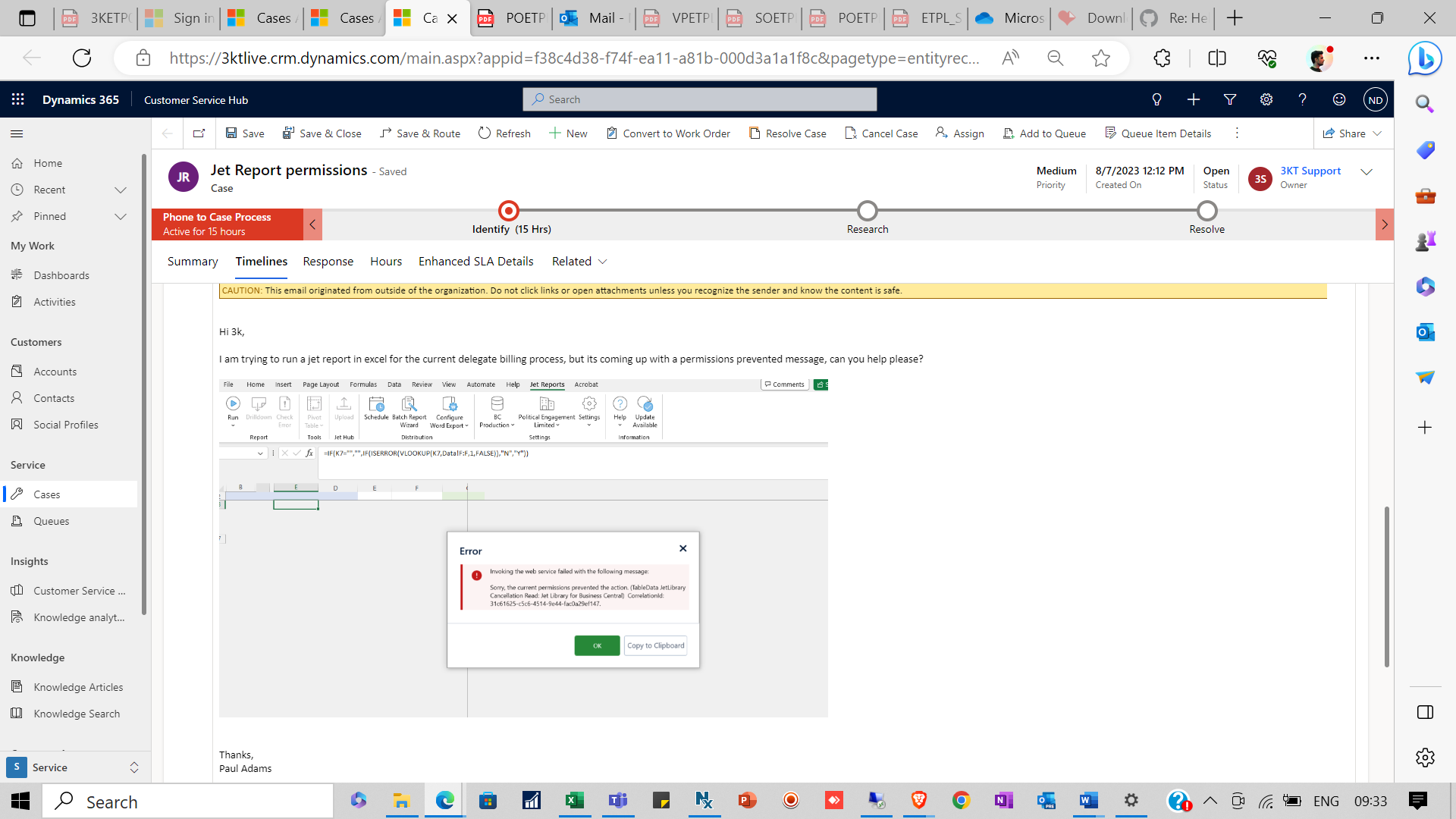Toggle the site map hamburger menu
Viewport: 1456px width, 819px height.
[x=16, y=133]
